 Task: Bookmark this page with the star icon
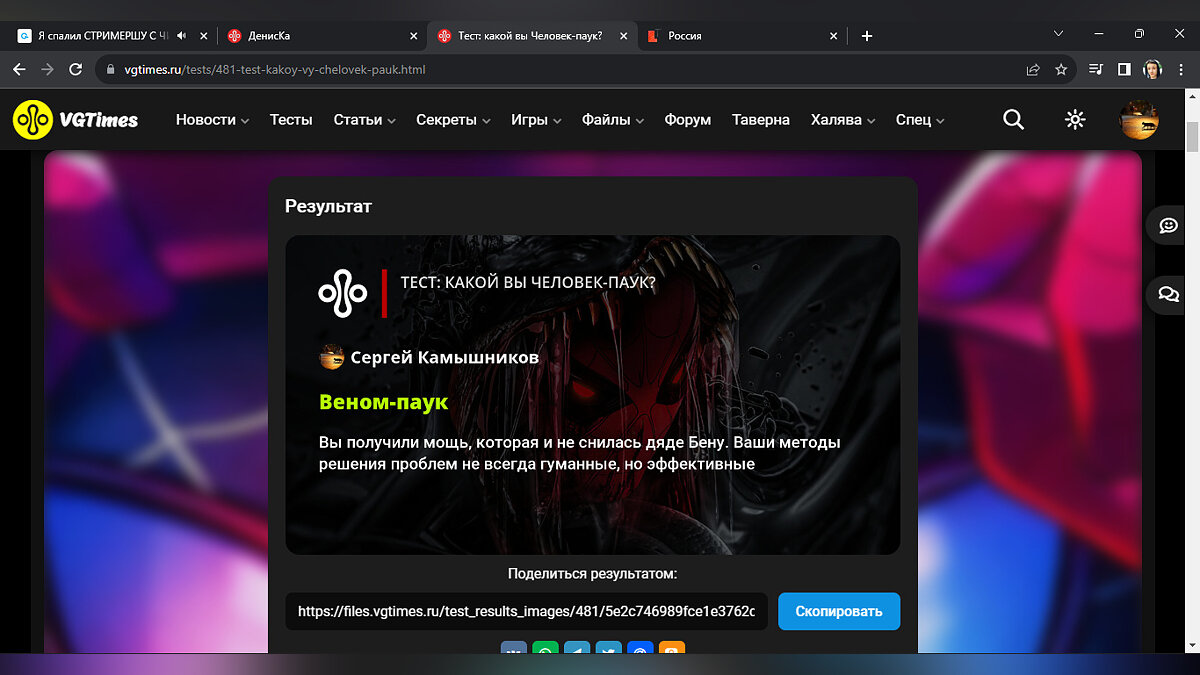coord(1061,70)
